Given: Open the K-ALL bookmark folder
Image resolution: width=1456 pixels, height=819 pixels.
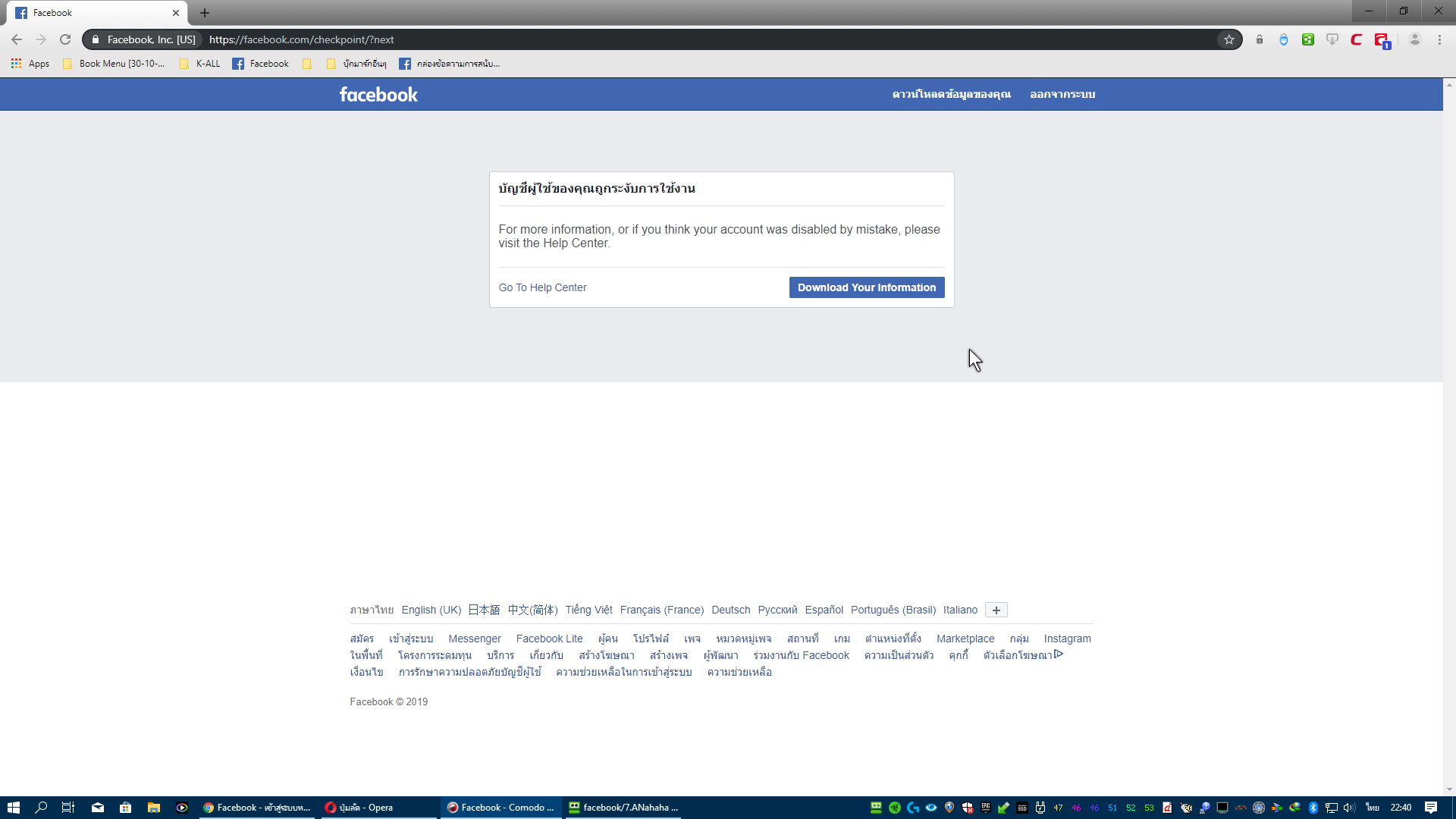Looking at the screenshot, I should point(200,64).
